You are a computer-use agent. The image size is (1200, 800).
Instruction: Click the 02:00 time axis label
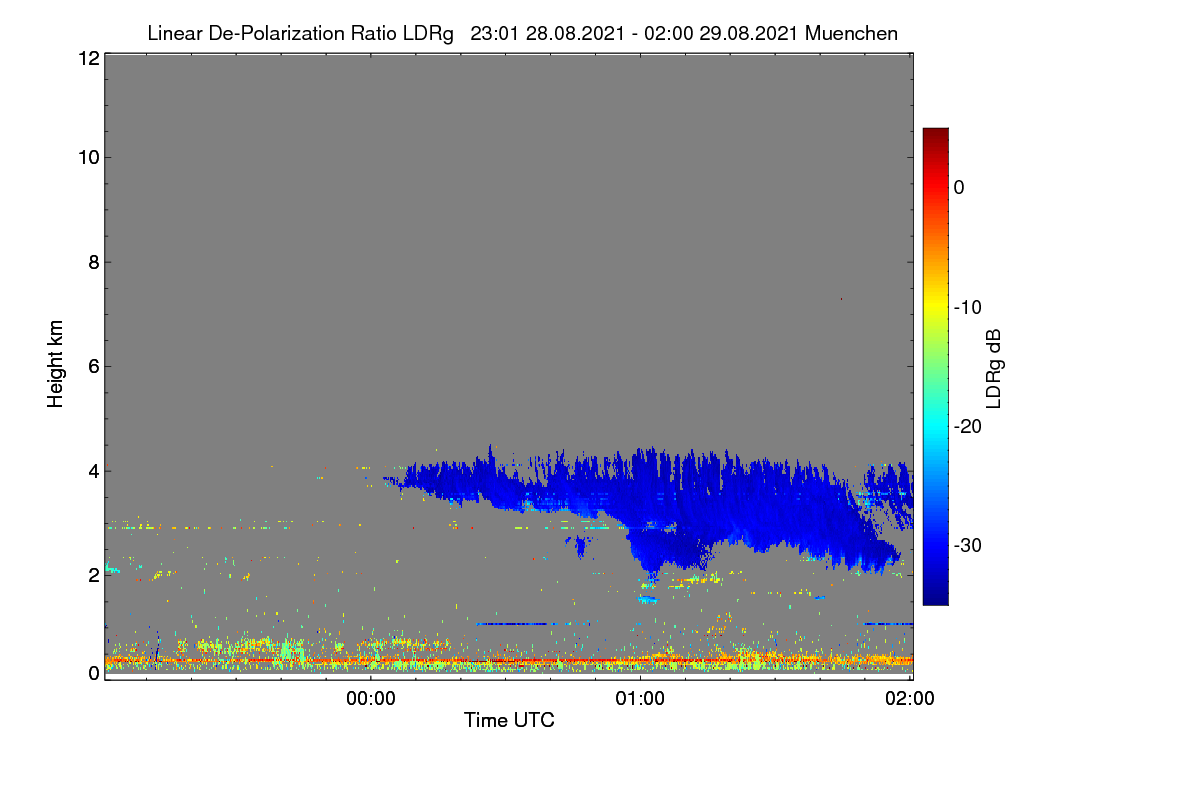click(x=911, y=700)
